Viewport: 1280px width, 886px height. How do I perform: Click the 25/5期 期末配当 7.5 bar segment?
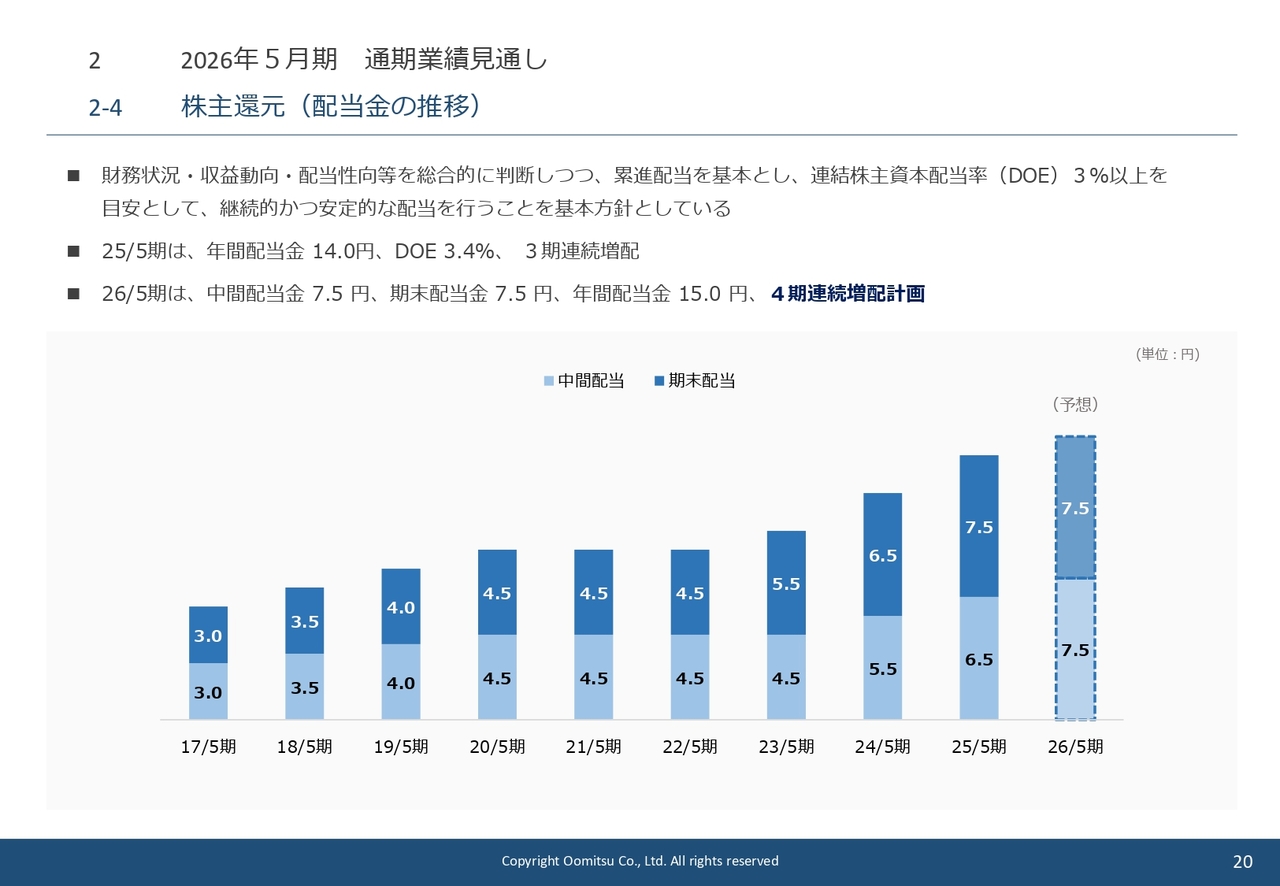pos(979,526)
